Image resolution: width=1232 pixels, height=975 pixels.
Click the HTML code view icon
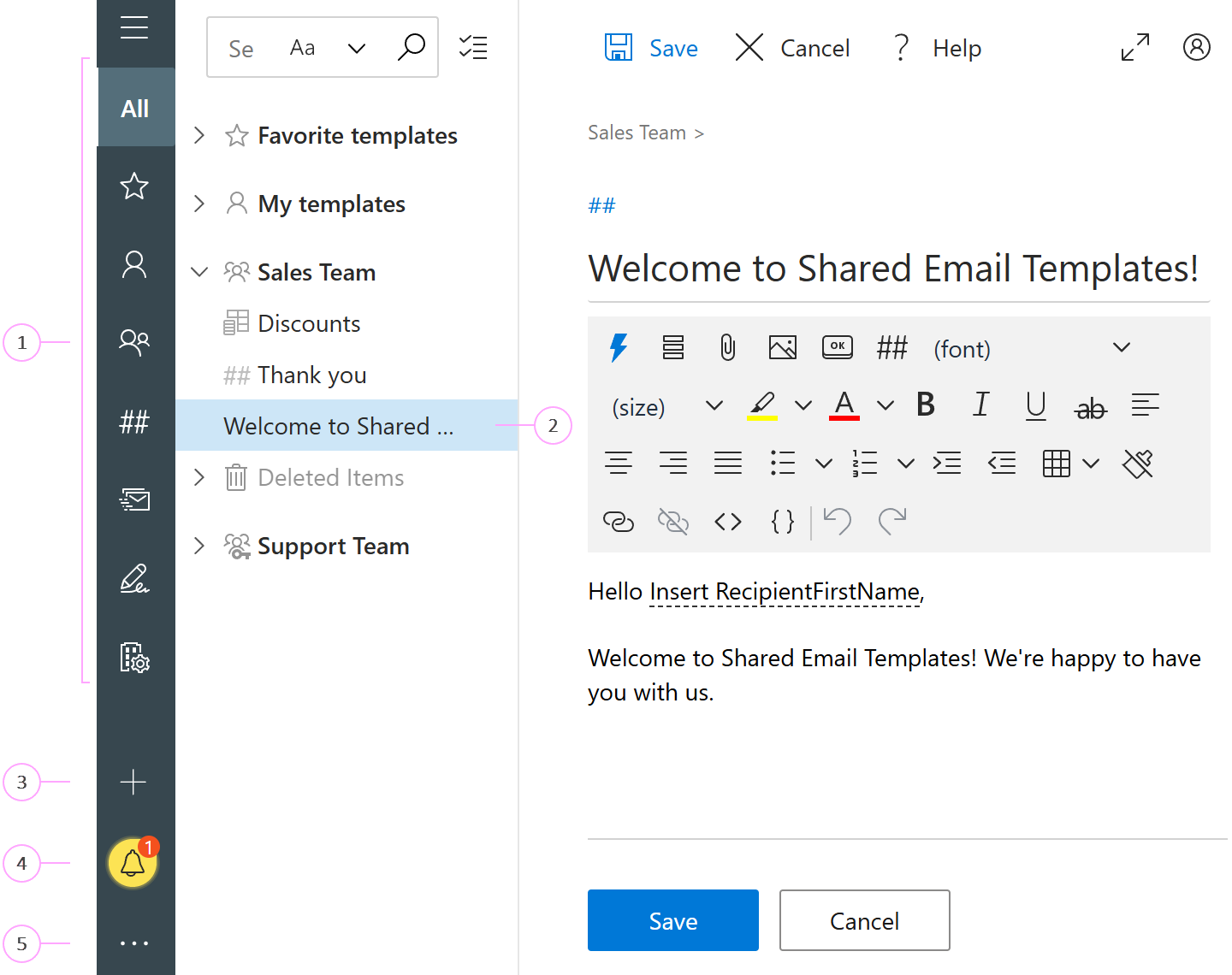[x=728, y=521]
